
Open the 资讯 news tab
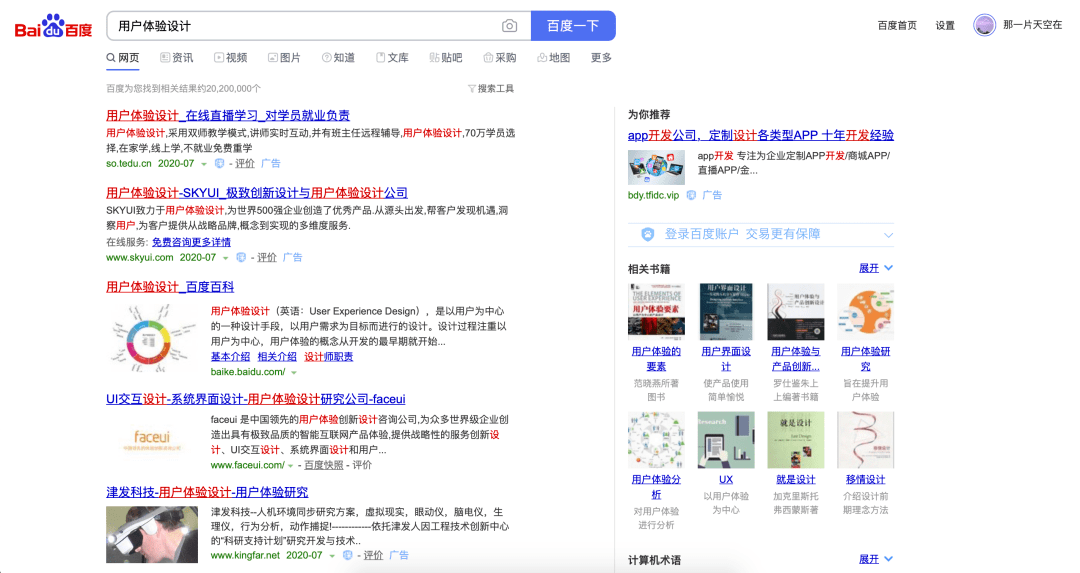[177, 58]
